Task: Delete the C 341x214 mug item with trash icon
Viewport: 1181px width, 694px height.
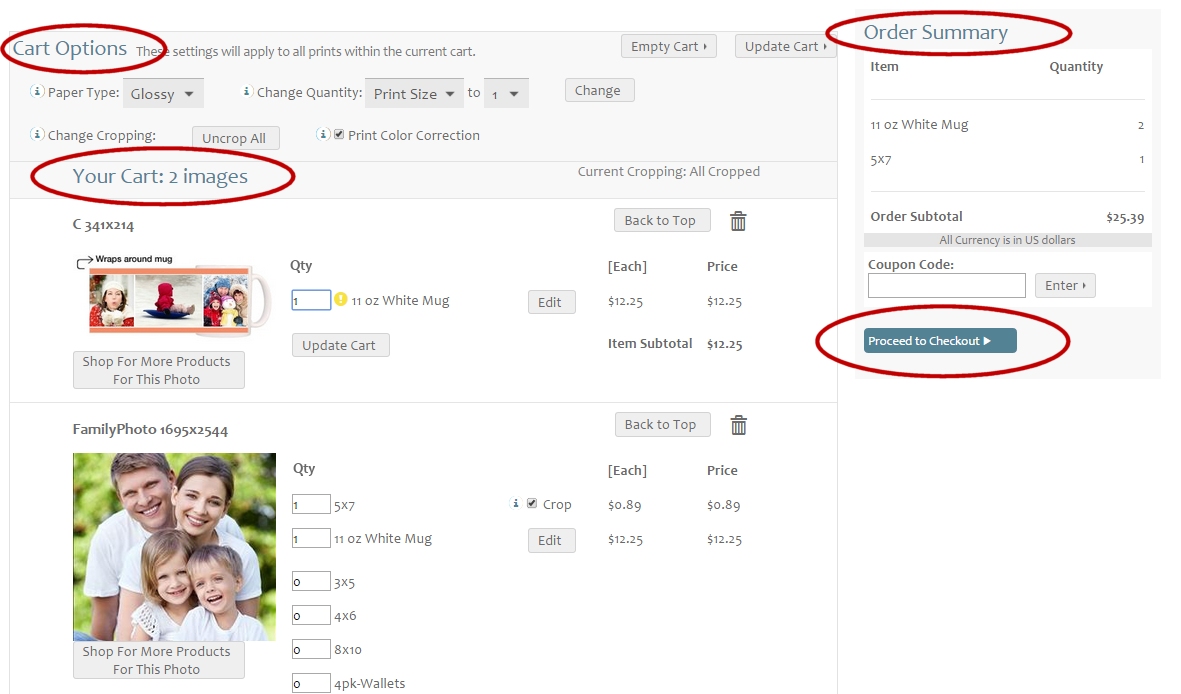Action: [x=738, y=221]
